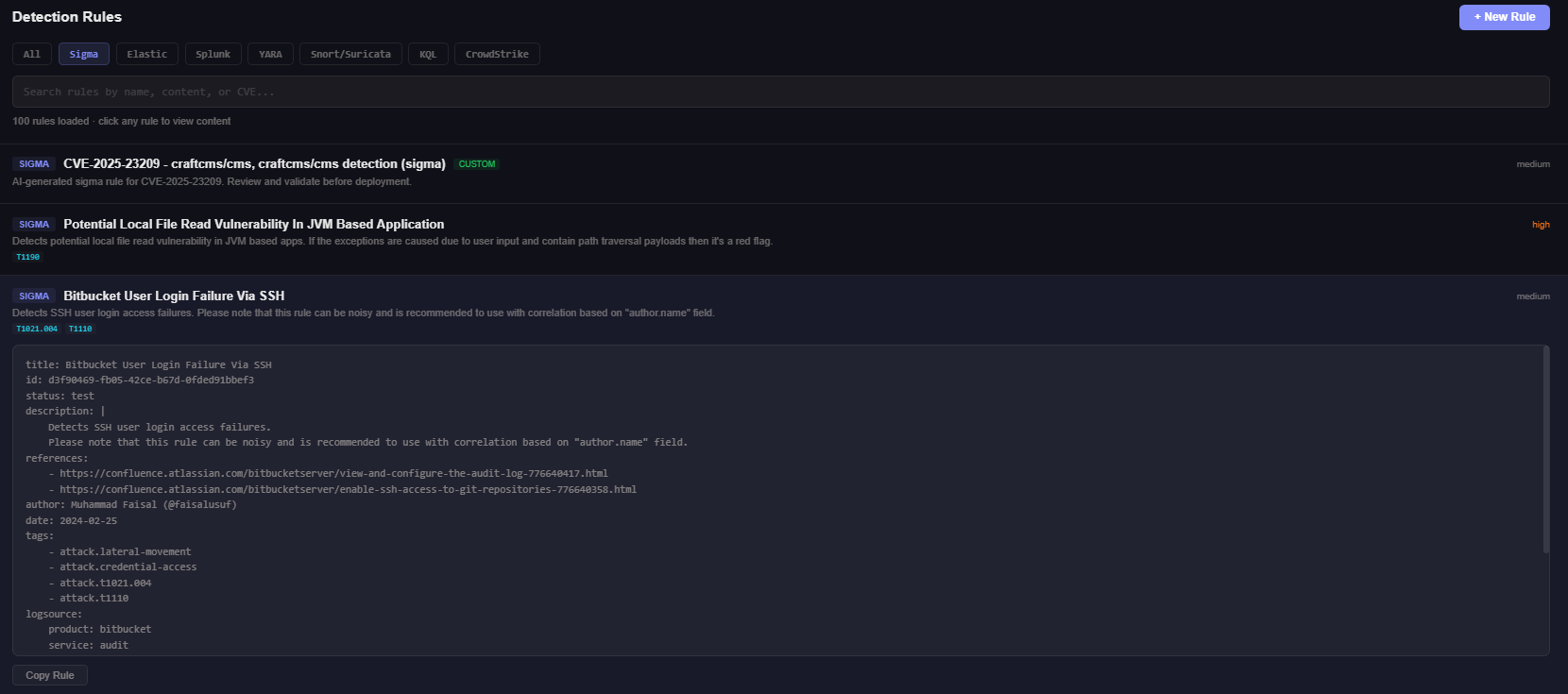Switch to the Snort/Suricata filter tab
1568x694 pixels.
pyautogui.click(x=351, y=54)
